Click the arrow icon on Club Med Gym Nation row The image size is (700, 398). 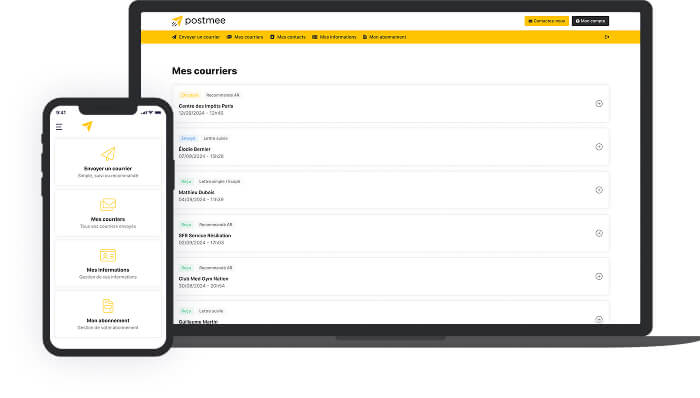click(x=599, y=277)
